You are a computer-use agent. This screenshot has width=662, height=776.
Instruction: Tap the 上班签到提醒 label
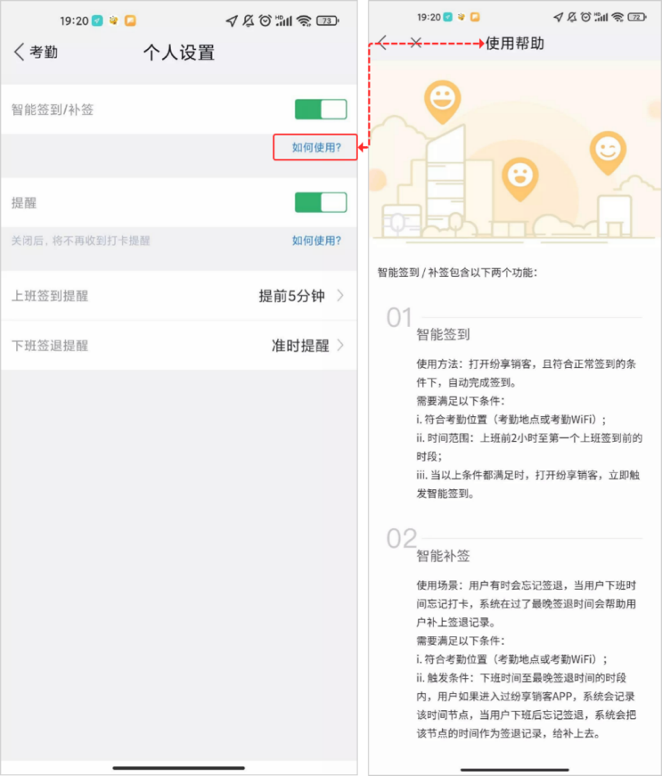pyautogui.click(x=50, y=296)
